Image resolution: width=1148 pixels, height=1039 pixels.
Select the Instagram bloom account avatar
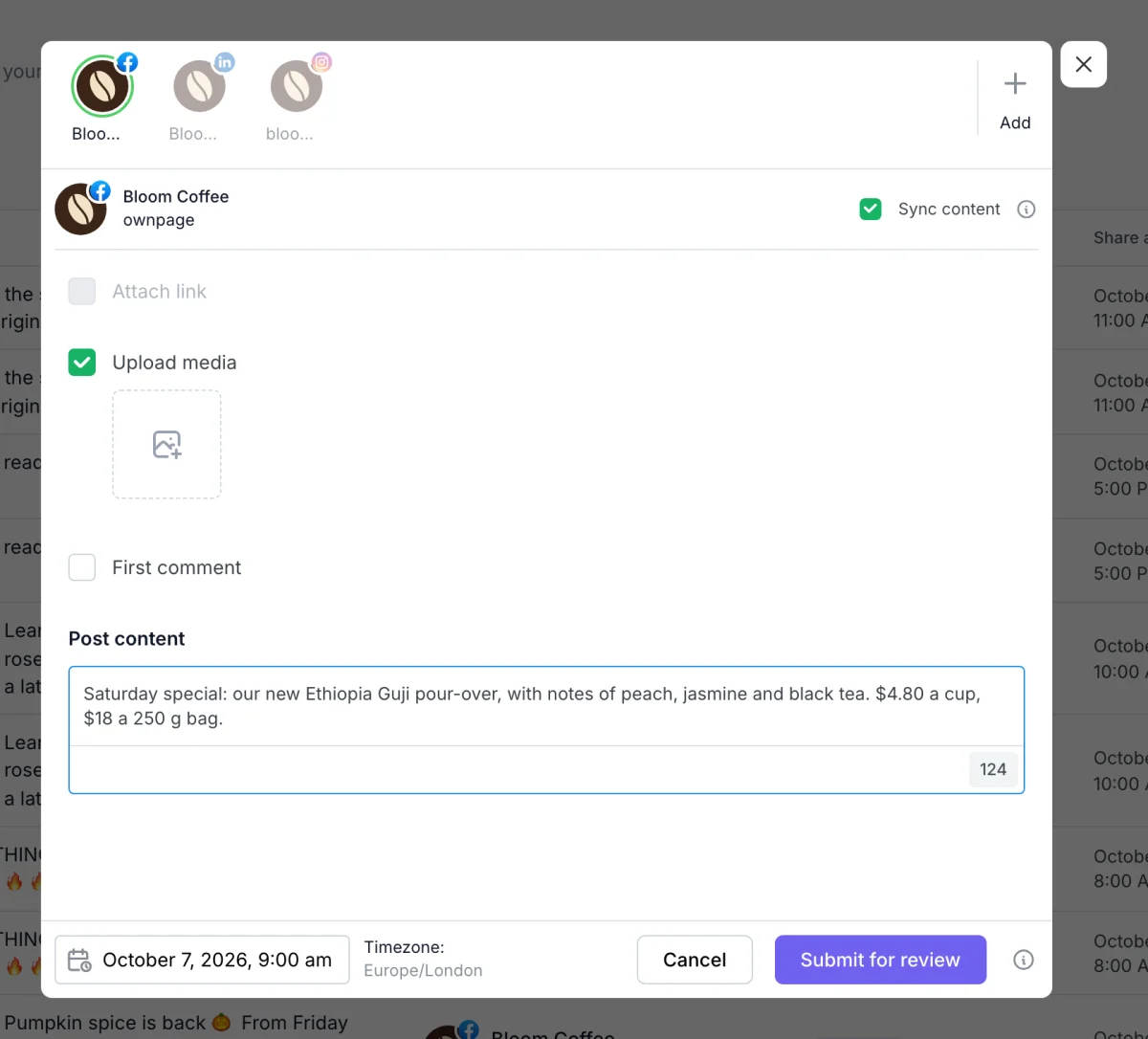[297, 86]
